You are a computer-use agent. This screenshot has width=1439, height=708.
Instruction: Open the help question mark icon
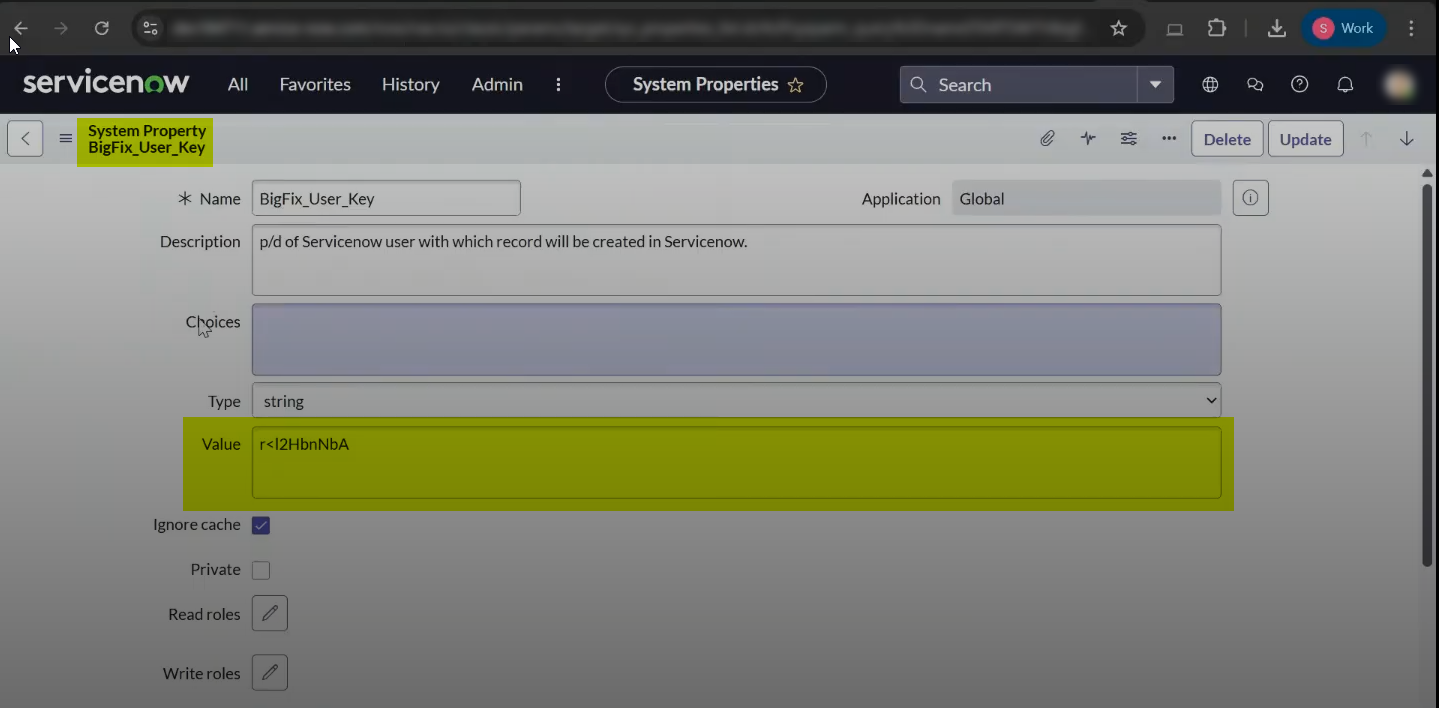(x=1300, y=84)
